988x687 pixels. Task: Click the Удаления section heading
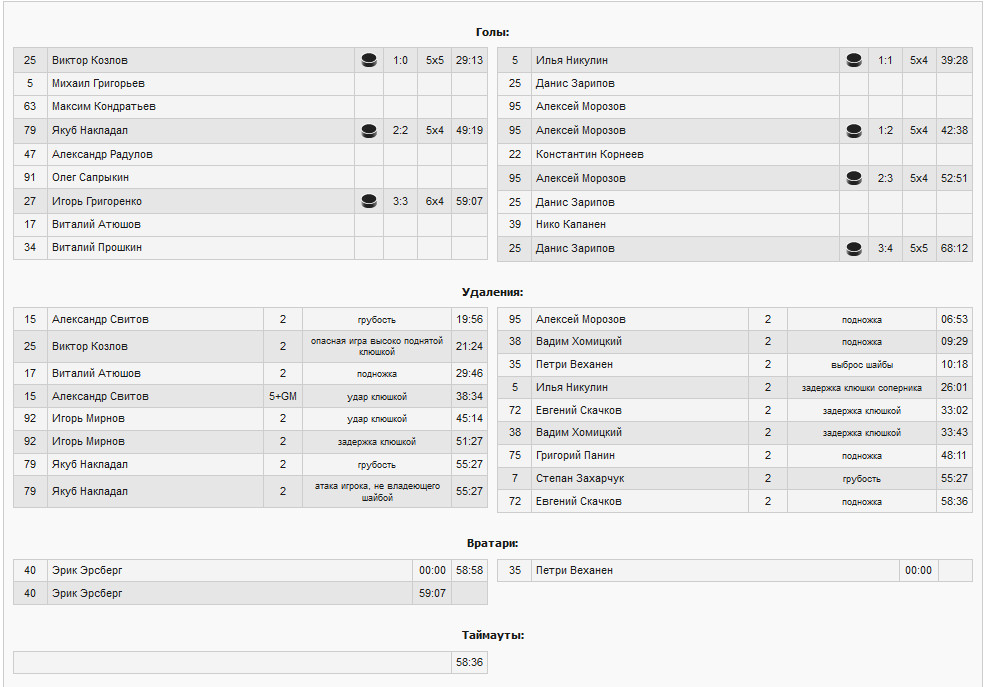pyautogui.click(x=493, y=292)
